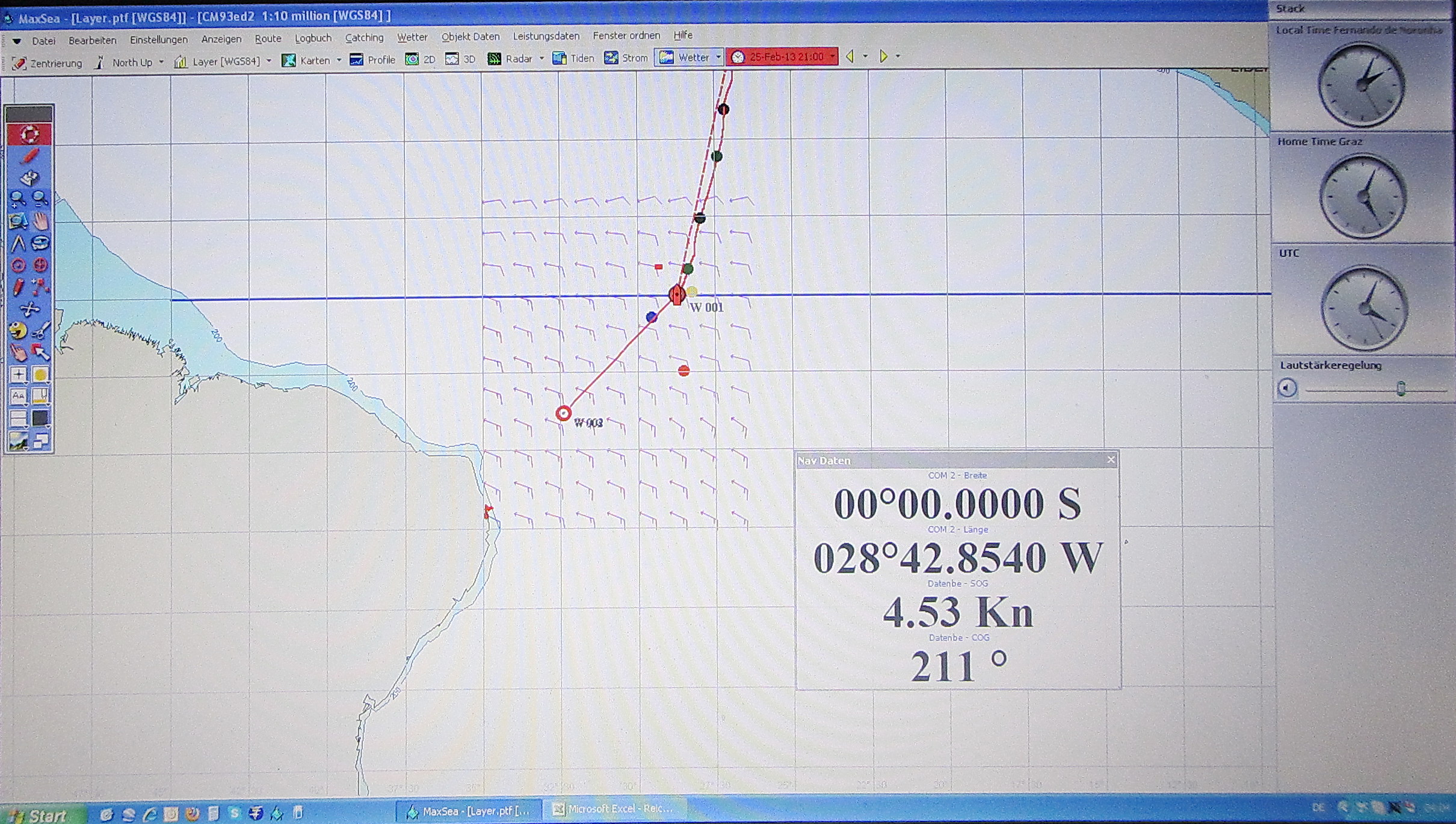Click the red lifebuoy man overboard icon
Viewport: 1456px width, 824px height.
coord(29,134)
